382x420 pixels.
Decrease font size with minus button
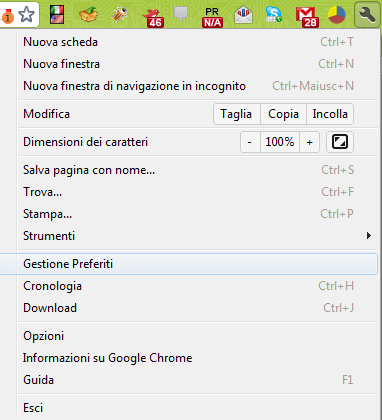[250, 142]
